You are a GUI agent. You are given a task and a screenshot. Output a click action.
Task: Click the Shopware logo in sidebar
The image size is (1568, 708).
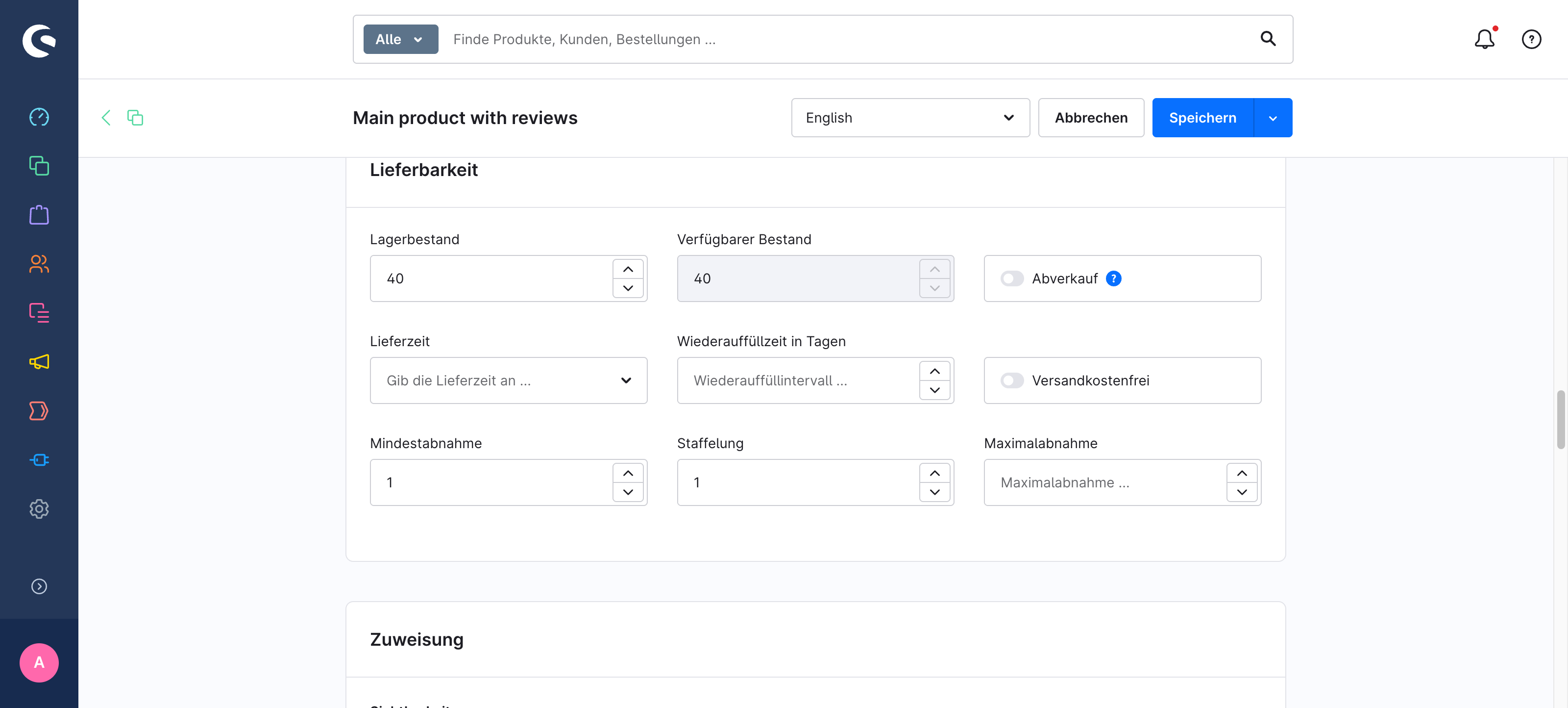point(39,40)
